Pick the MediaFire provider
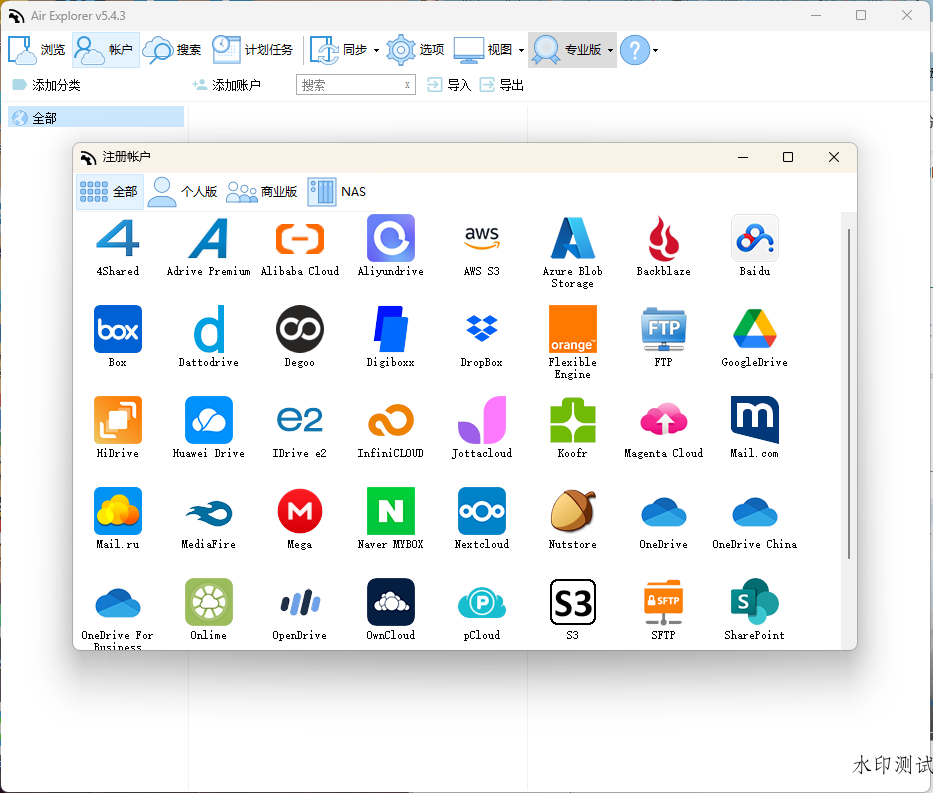Viewport: 933px width, 793px height. click(209, 511)
